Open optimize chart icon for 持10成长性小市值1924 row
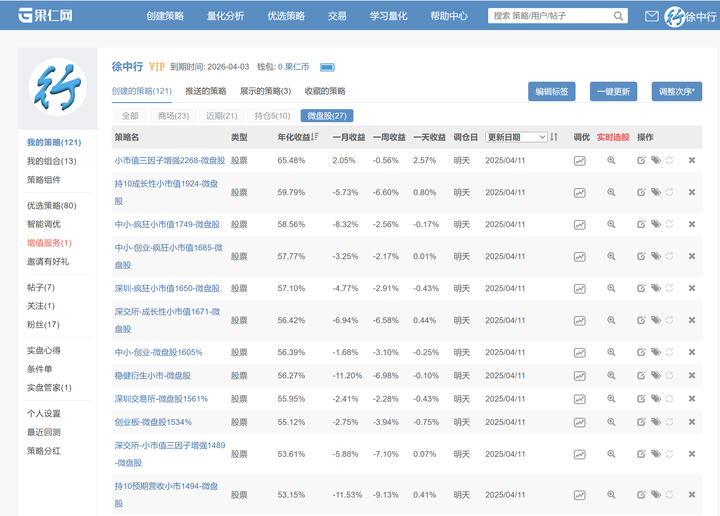The image size is (720, 516). 579,193
